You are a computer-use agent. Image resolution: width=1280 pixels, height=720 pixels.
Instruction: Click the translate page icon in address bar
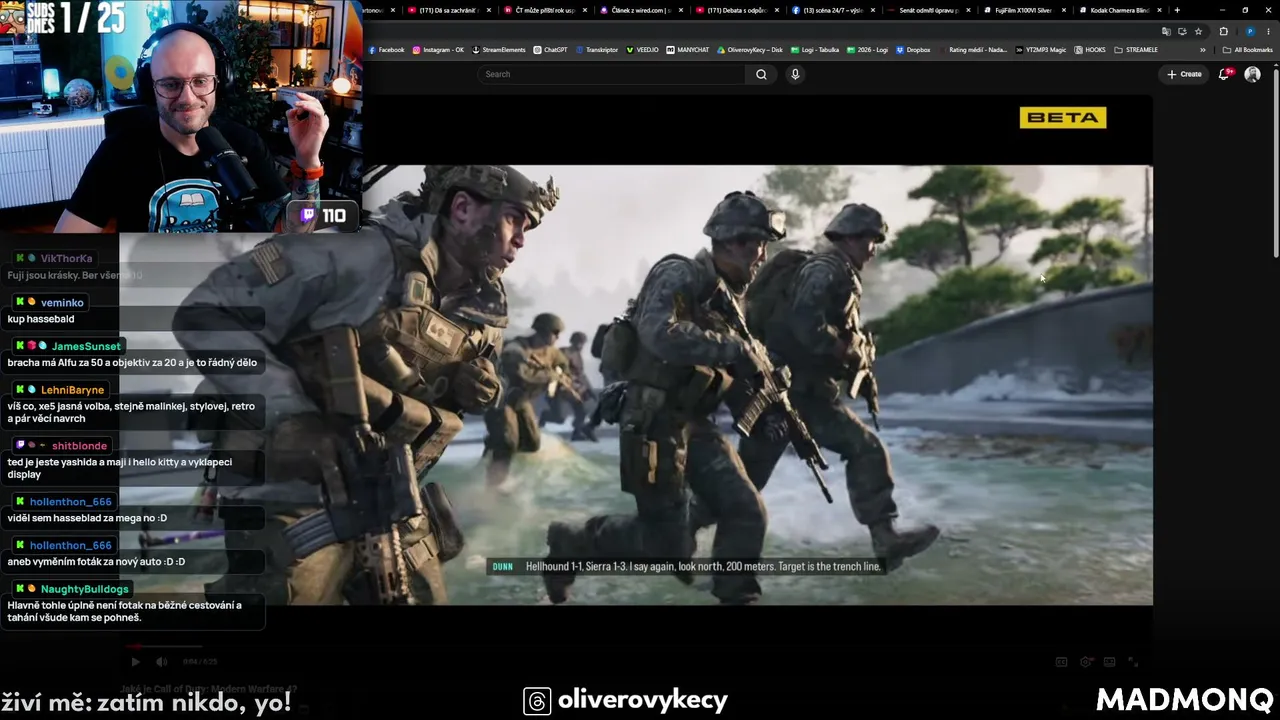tap(1166, 31)
